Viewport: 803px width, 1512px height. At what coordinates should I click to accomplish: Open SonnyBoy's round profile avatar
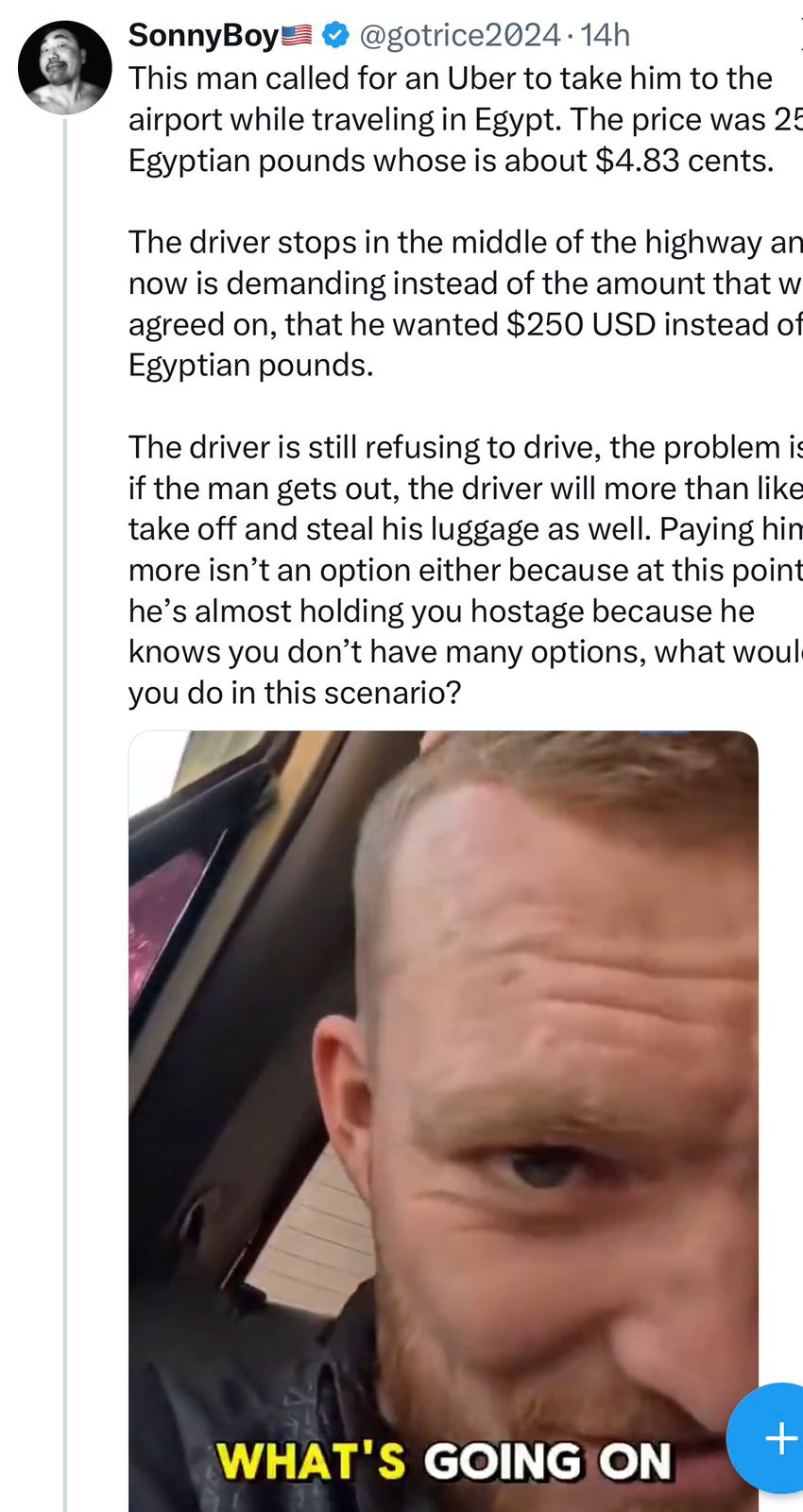pyautogui.click(x=65, y=68)
